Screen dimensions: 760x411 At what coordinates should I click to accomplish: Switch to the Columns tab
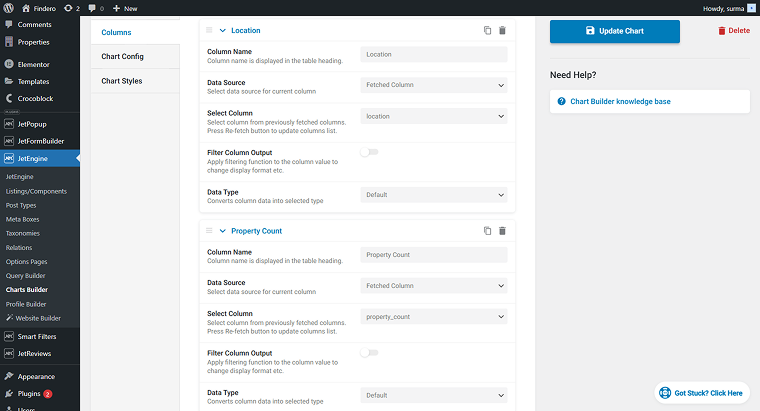[135, 32]
